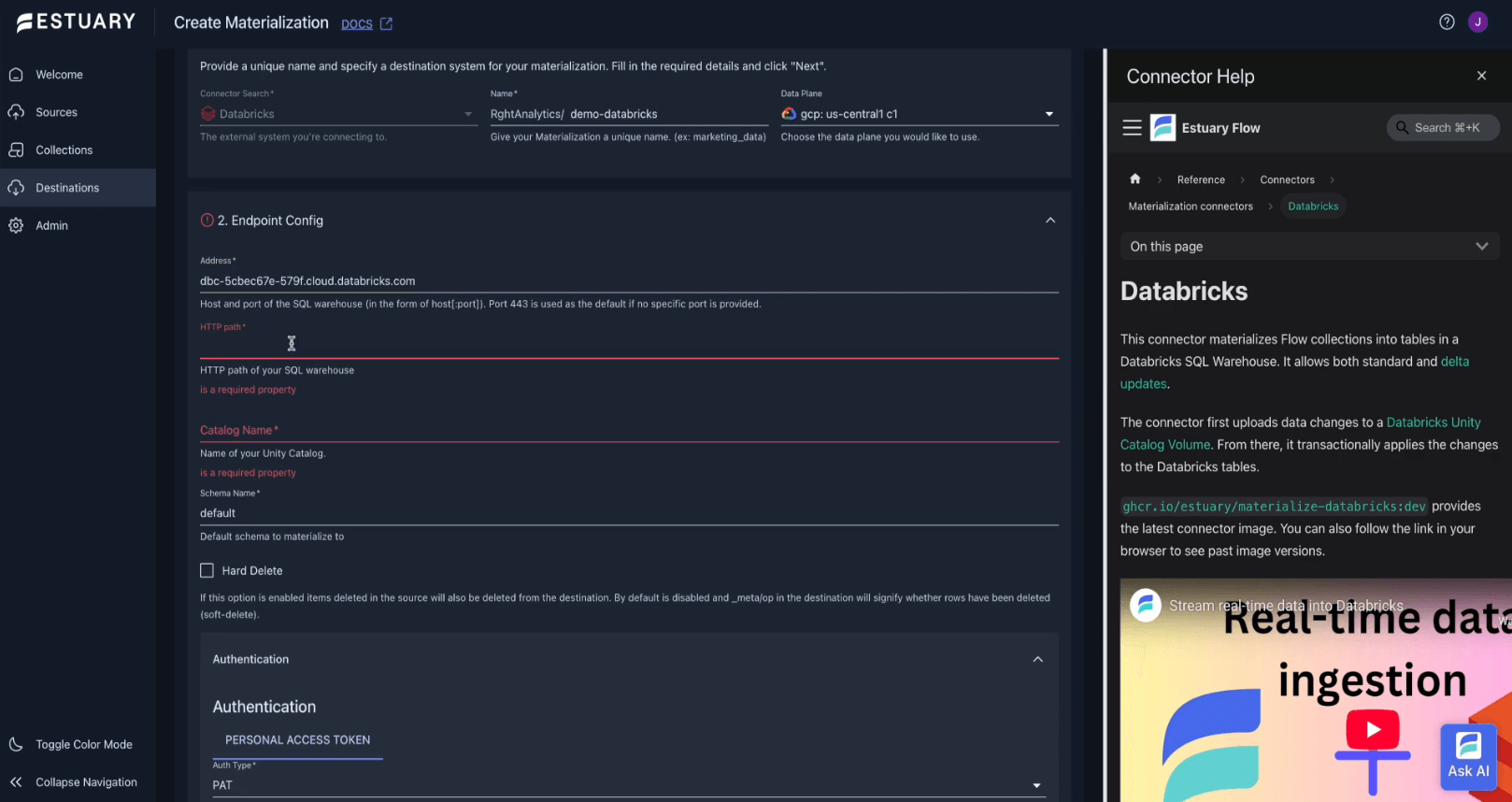Click the YouTube channel logo on video

[1145, 606]
